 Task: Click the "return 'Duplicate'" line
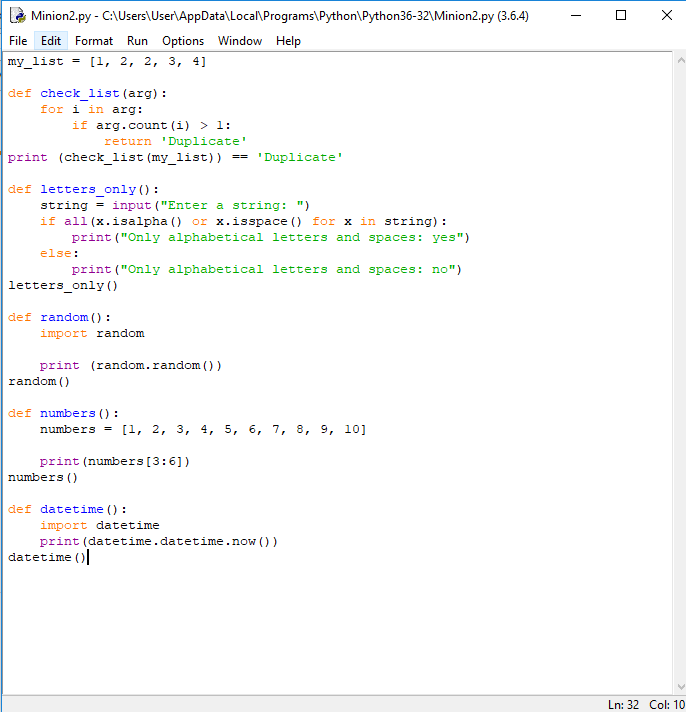pyautogui.click(x=175, y=141)
